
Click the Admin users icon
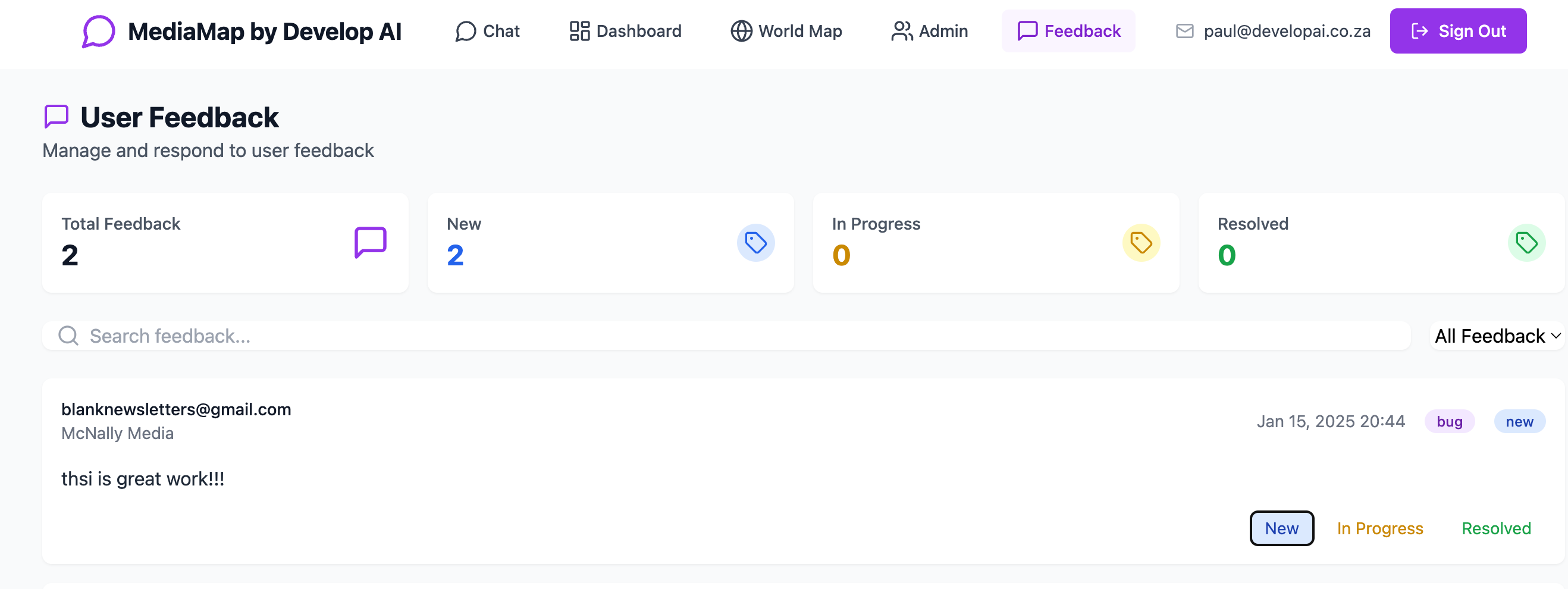point(902,31)
